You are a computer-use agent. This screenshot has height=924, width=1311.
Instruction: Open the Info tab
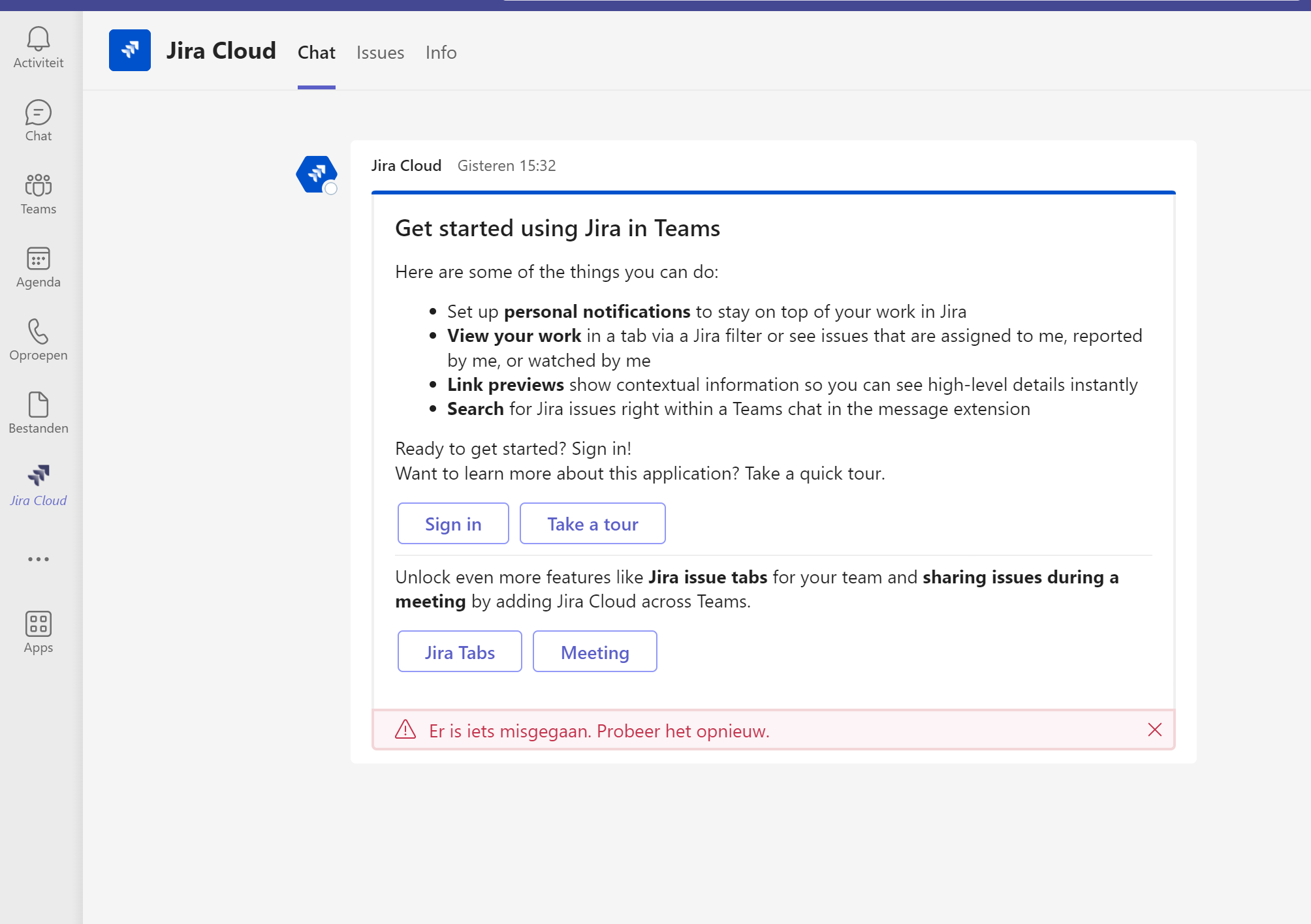pos(440,52)
